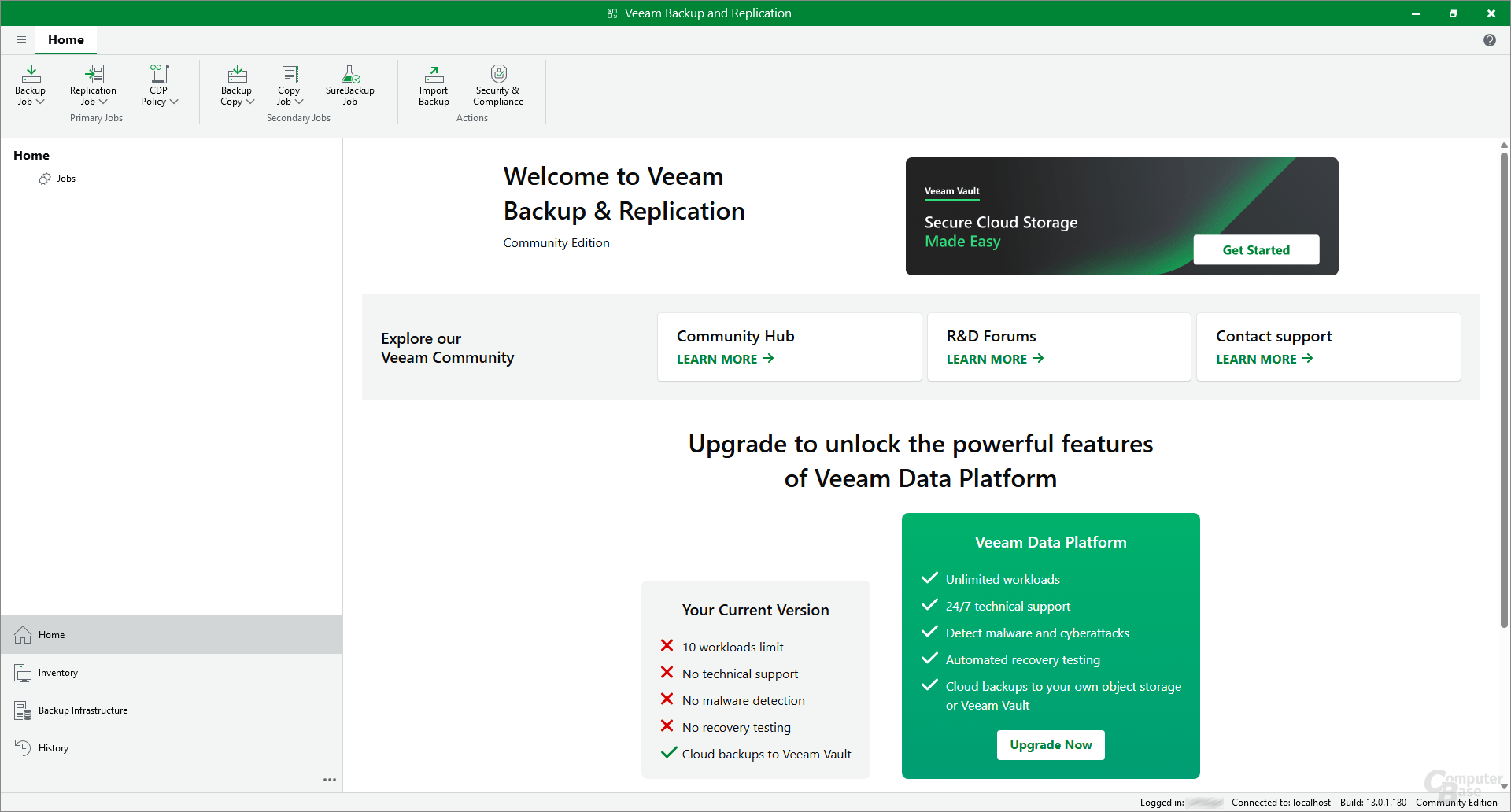The image size is (1511, 812).
Task: Click the vertical scrollbar down arrow
Action: [1503, 786]
